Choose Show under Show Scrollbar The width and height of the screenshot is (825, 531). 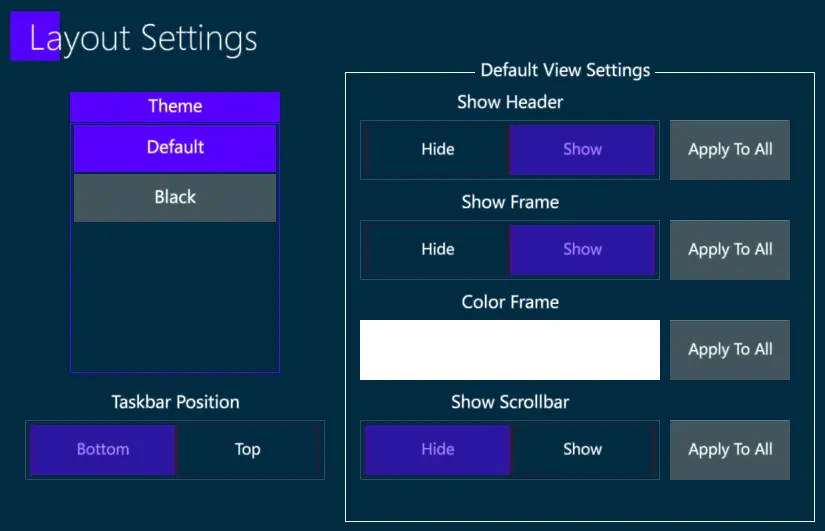(582, 450)
